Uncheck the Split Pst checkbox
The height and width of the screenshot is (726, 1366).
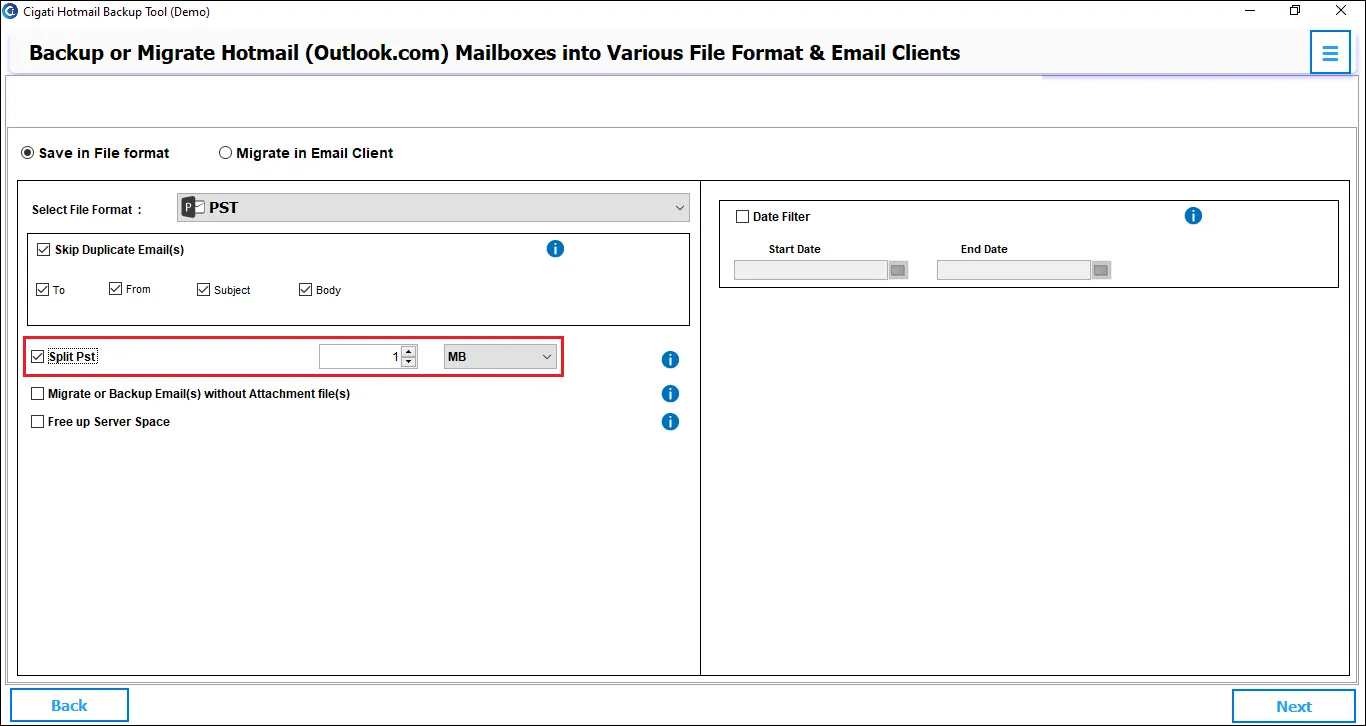[x=38, y=356]
